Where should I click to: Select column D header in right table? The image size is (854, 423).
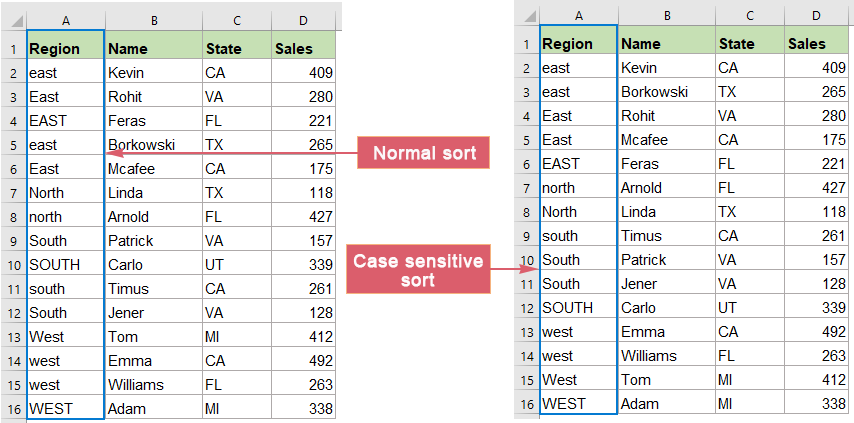[816, 14]
